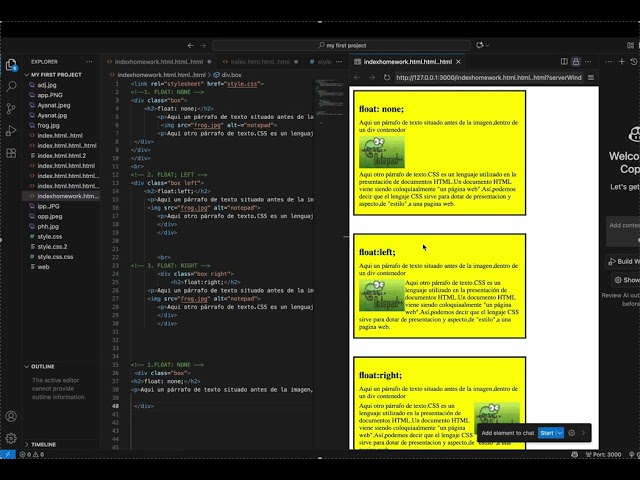640x480 pixels.
Task: Open the browser preview hamburger menu
Action: pos(591,77)
